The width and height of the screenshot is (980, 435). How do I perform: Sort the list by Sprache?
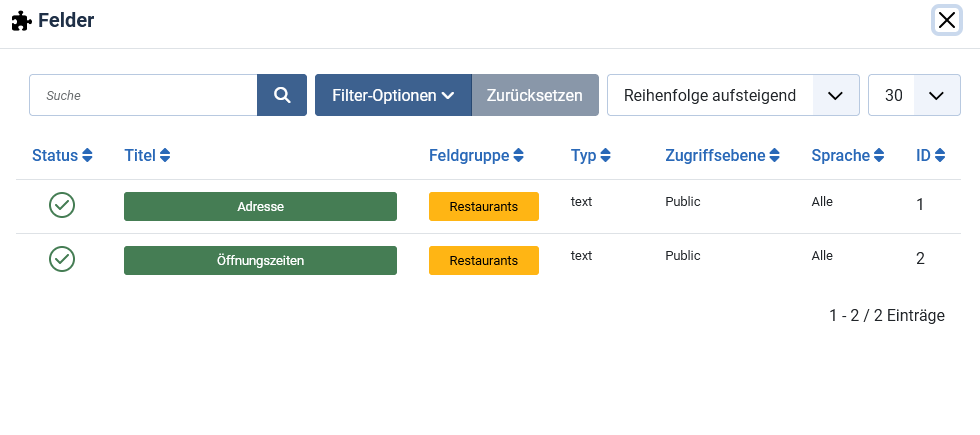click(847, 155)
